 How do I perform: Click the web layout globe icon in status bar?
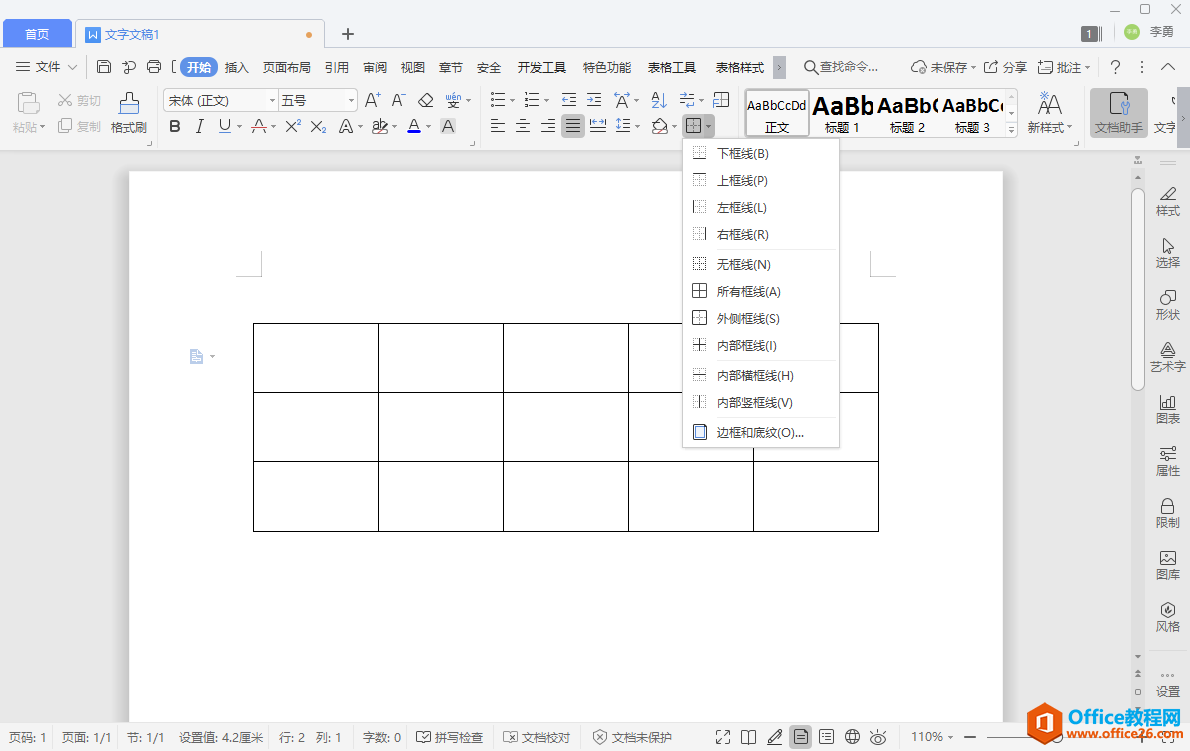tap(852, 737)
